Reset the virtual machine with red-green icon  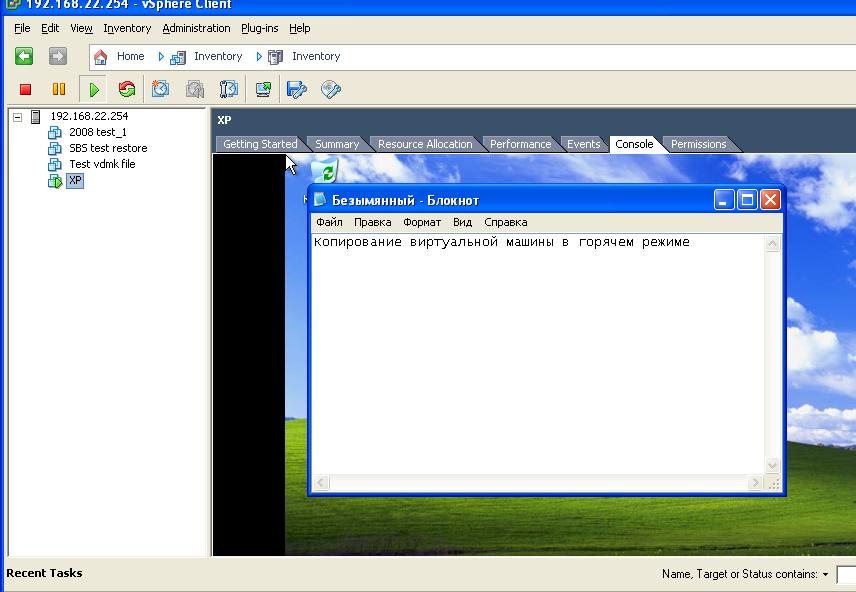pos(127,89)
